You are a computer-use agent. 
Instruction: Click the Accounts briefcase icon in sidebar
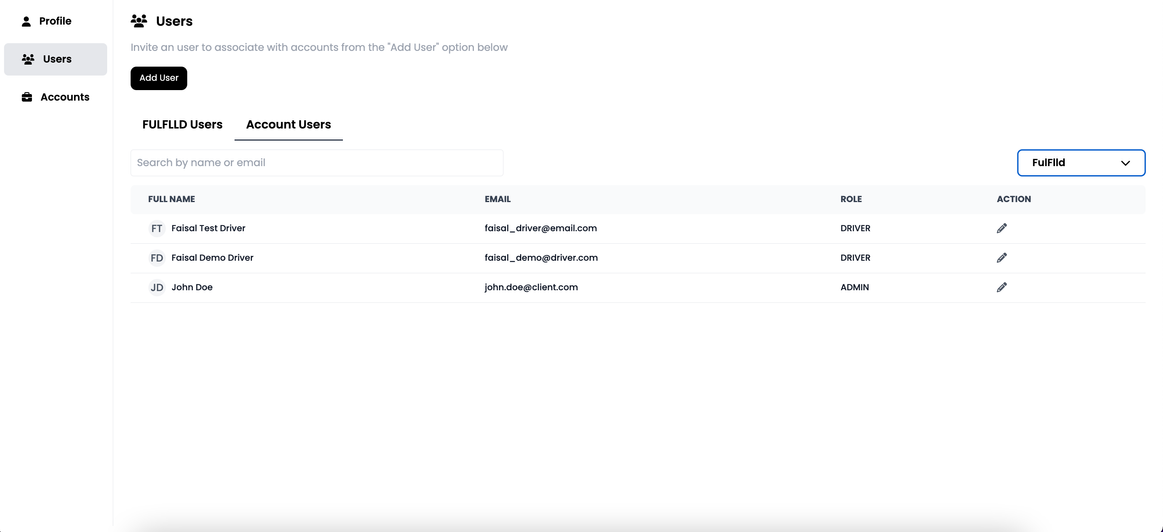27,97
